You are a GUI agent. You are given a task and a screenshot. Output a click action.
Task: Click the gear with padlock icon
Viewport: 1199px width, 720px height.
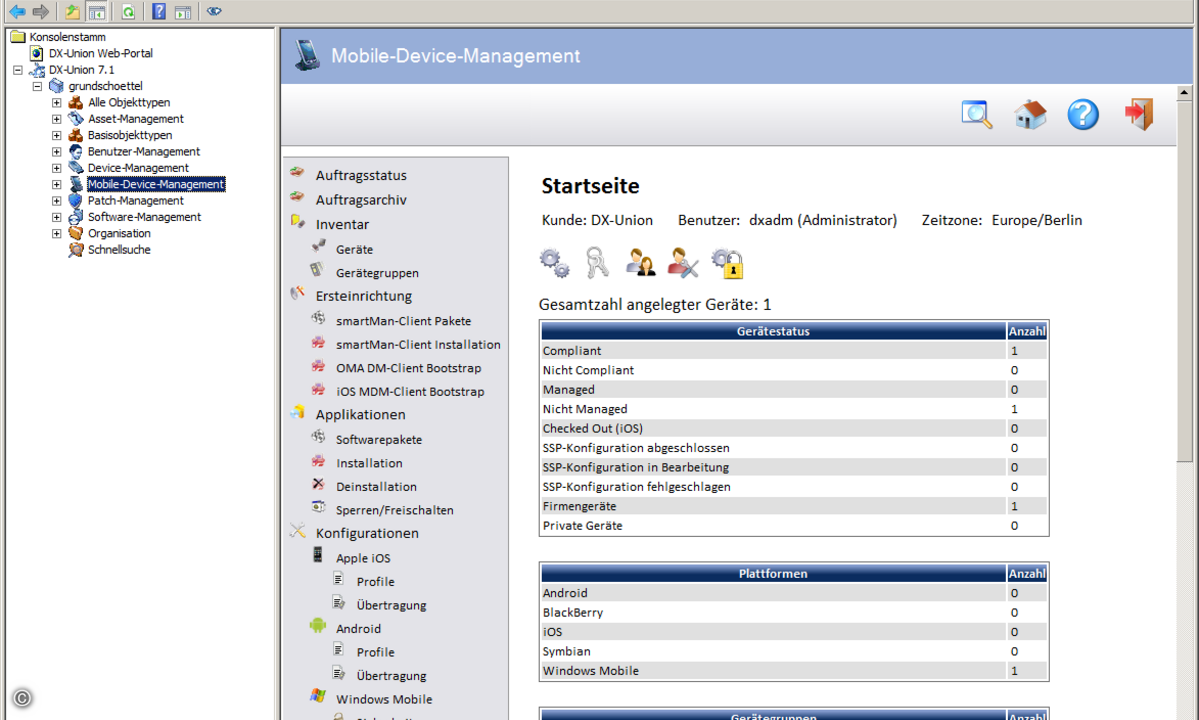point(727,264)
